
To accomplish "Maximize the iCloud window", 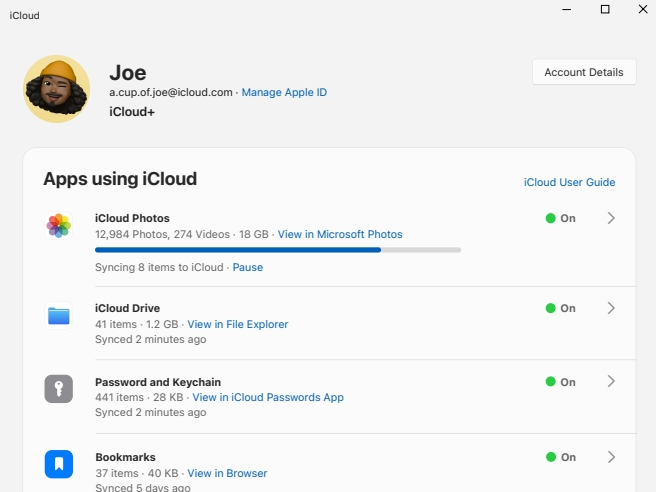I will tap(605, 9).
